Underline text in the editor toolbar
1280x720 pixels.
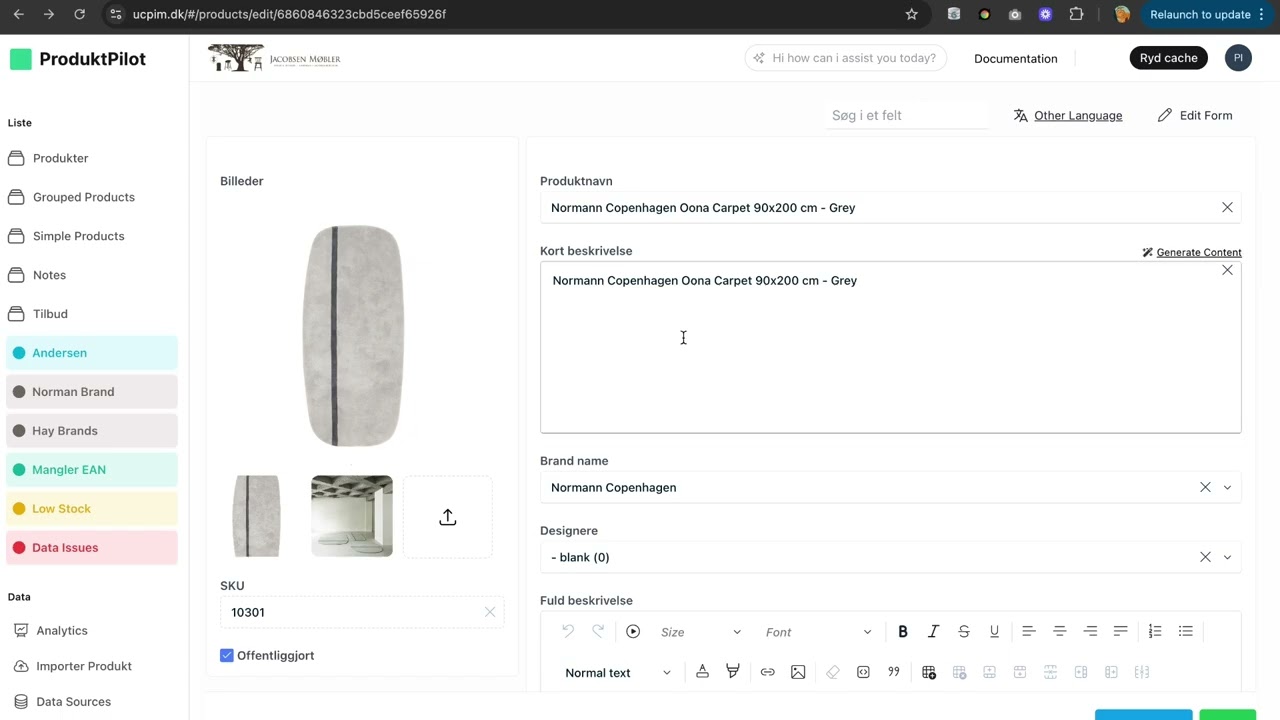tap(994, 632)
